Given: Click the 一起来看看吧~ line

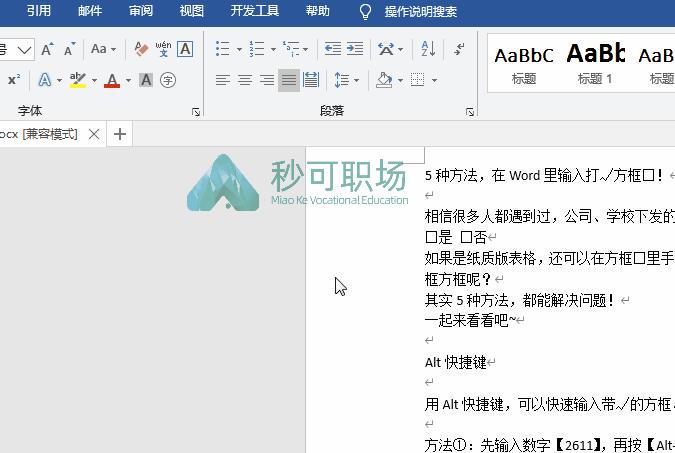Looking at the screenshot, I should 470,320.
